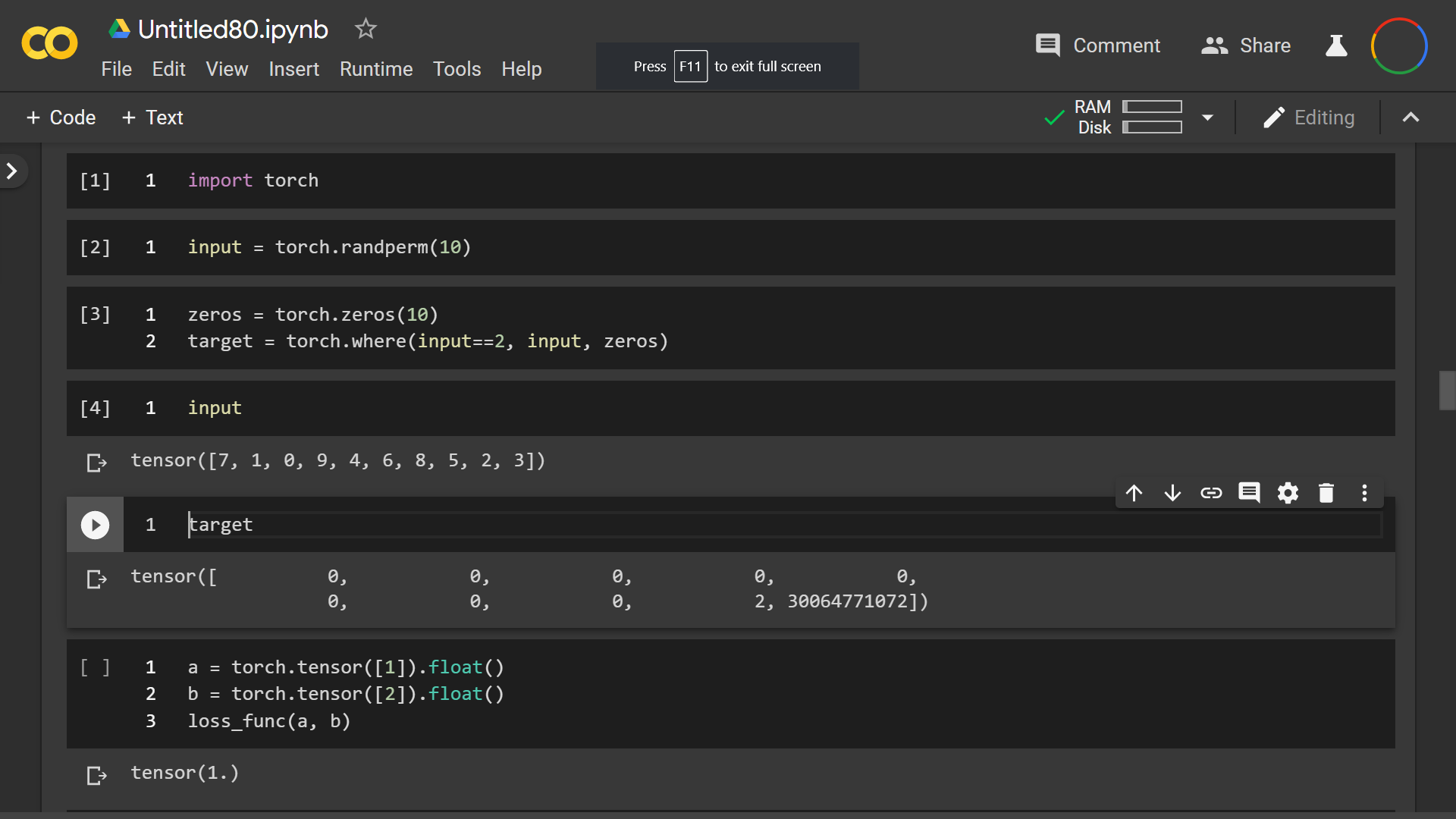Add a comment to the cell
Screen dimensions: 1456x819
click(1249, 493)
